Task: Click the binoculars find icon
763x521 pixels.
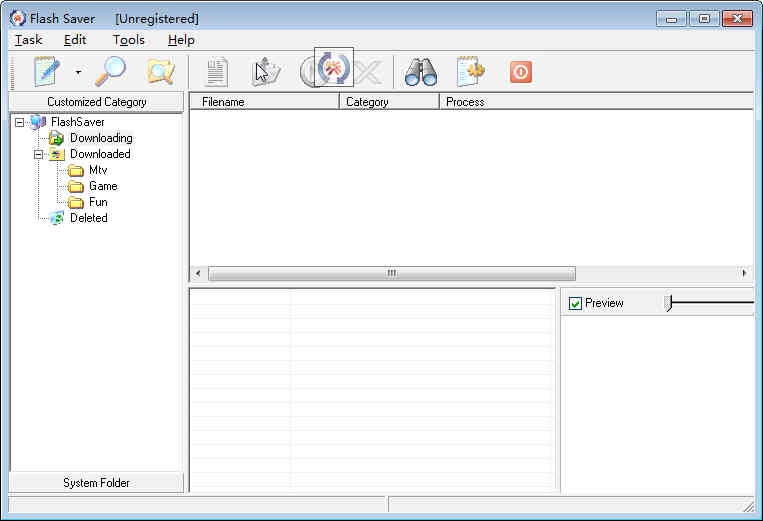Action: [421, 72]
